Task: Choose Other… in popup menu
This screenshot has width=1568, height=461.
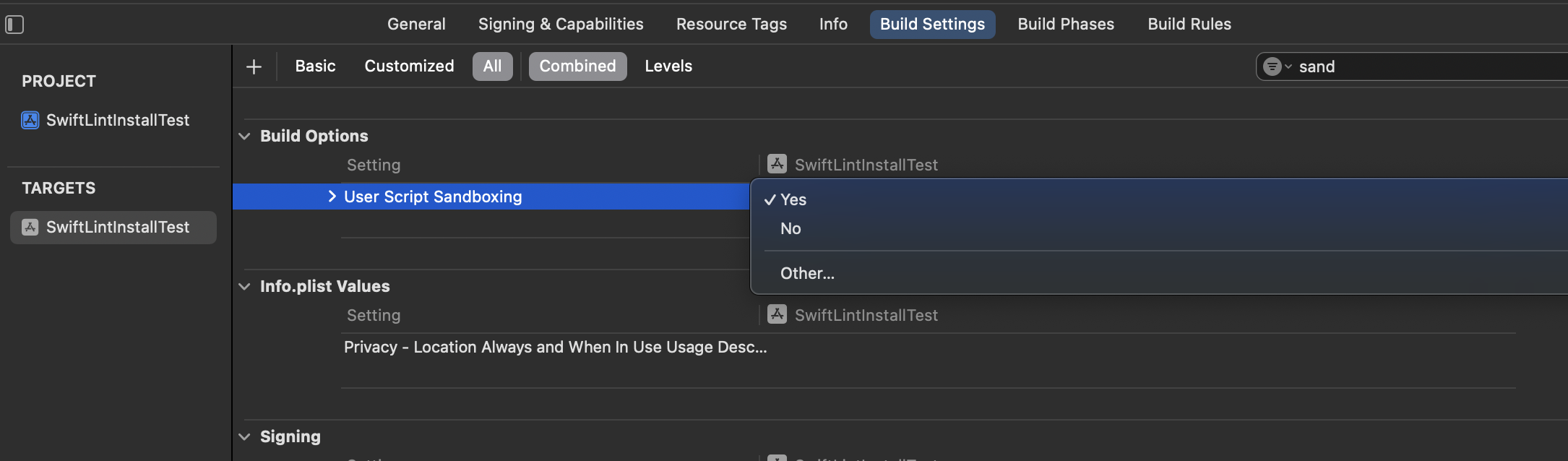Action: 807,274
